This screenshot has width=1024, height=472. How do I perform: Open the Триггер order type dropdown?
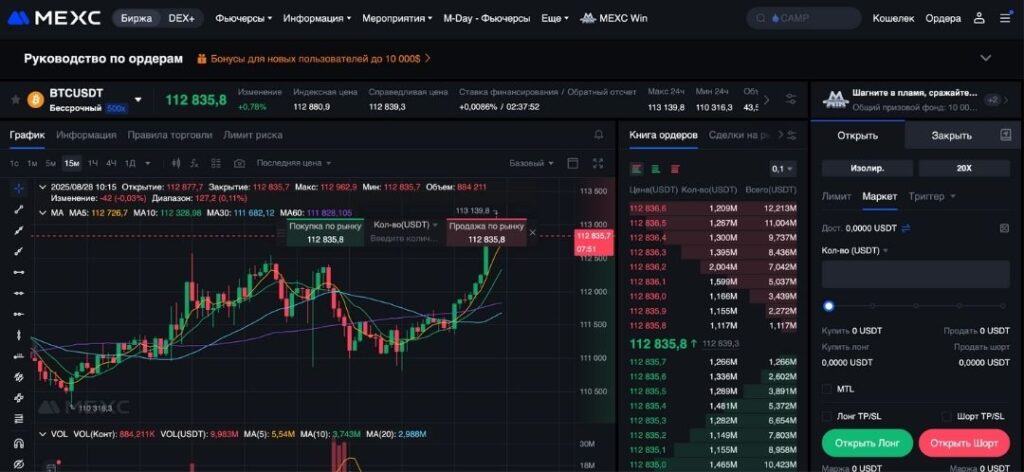(x=931, y=196)
